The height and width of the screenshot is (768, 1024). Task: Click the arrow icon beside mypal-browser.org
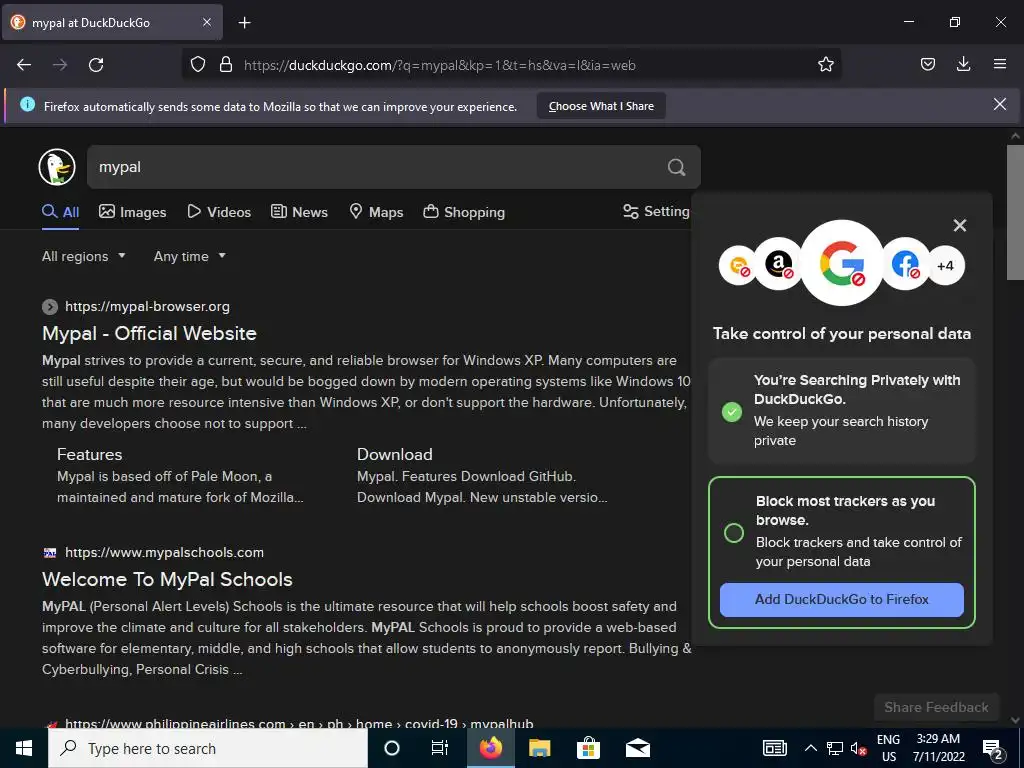click(x=50, y=306)
